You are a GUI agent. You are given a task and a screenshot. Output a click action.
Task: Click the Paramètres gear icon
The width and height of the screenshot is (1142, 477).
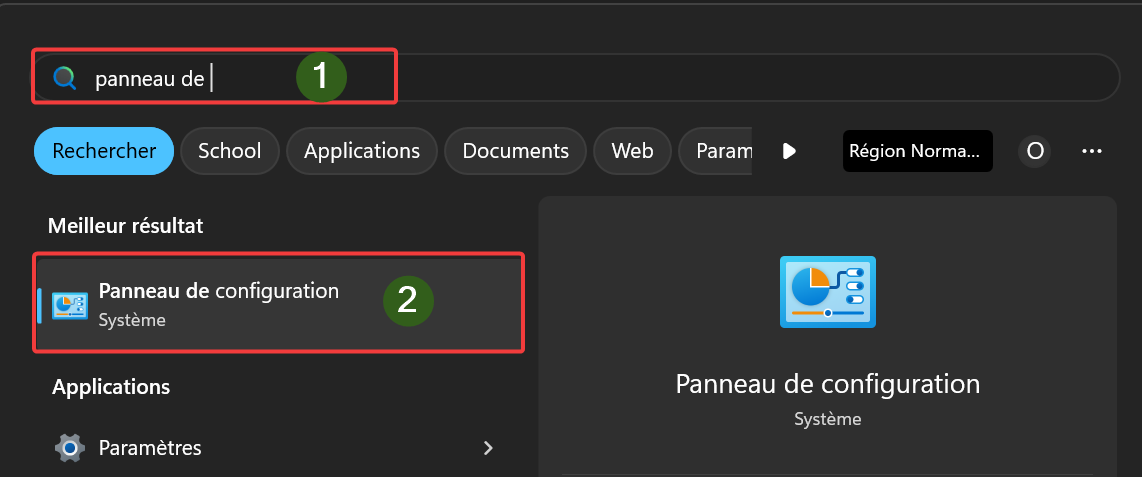70,448
